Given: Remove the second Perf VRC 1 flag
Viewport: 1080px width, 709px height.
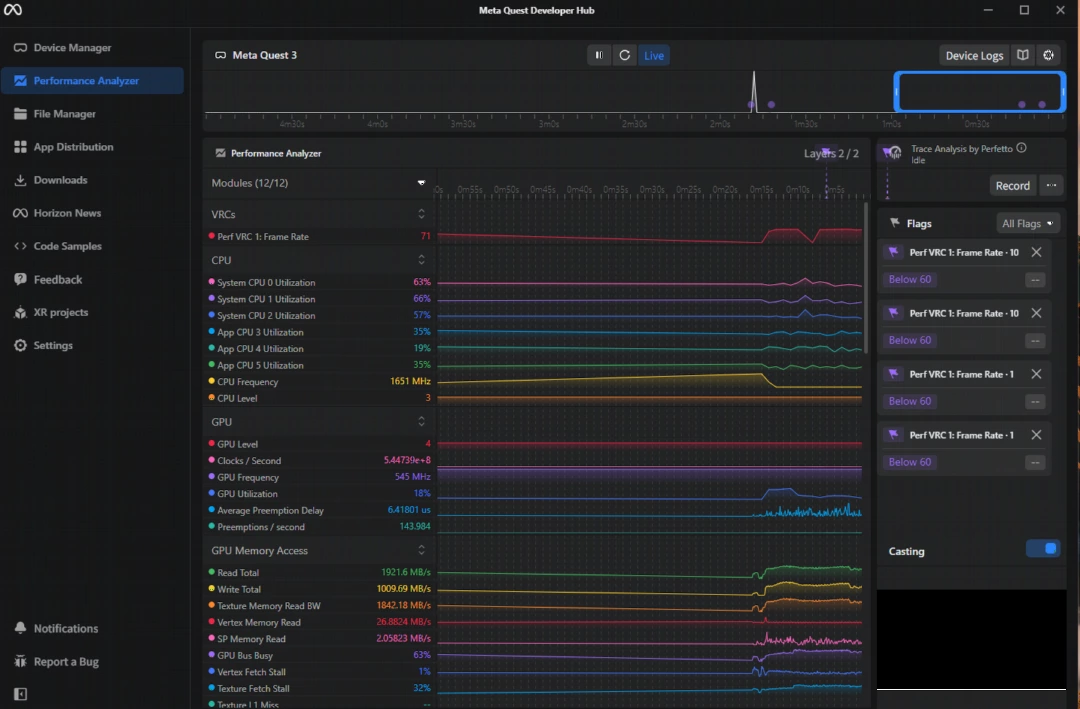Looking at the screenshot, I should point(1036,313).
